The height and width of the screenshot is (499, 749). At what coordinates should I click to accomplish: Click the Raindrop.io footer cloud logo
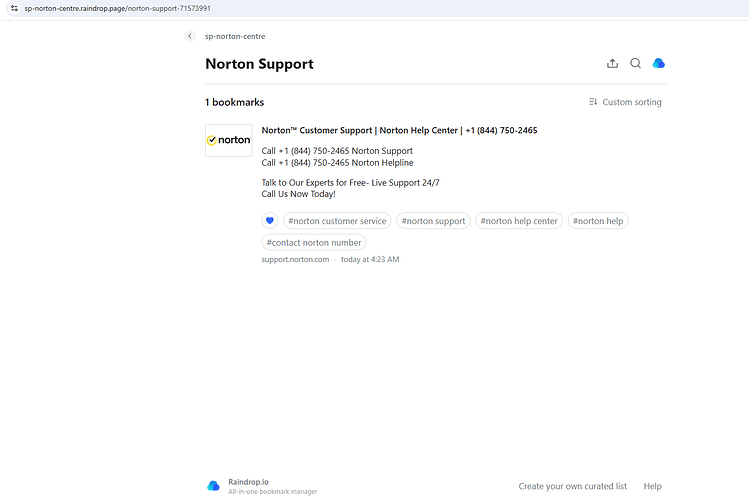click(x=214, y=486)
